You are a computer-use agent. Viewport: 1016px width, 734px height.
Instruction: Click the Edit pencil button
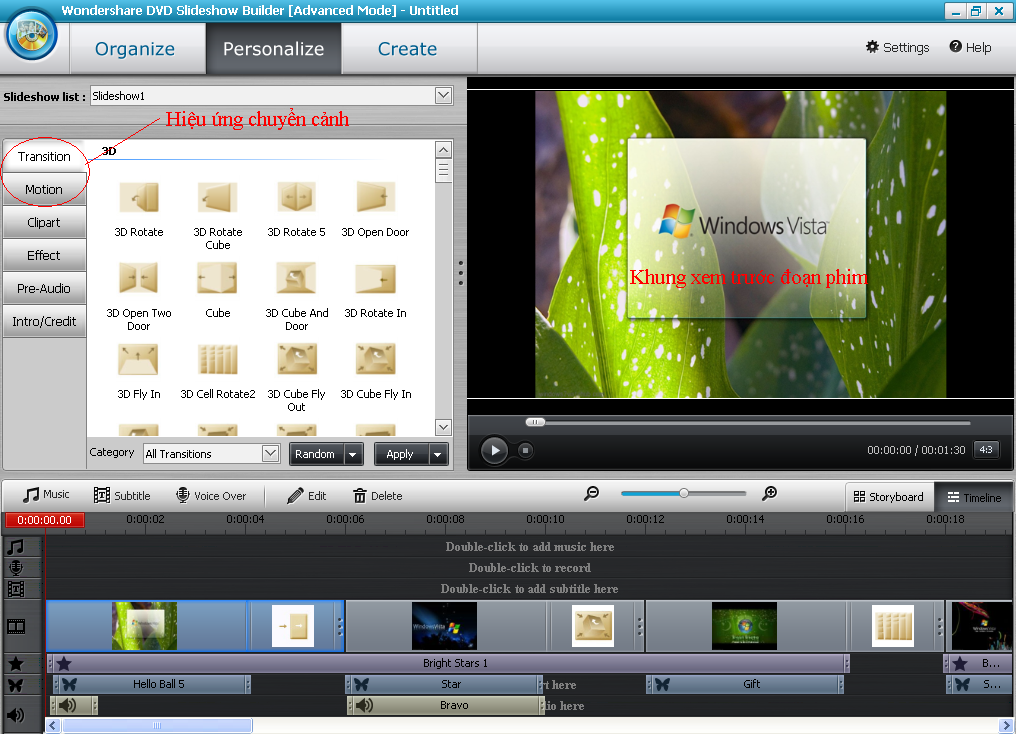click(306, 496)
